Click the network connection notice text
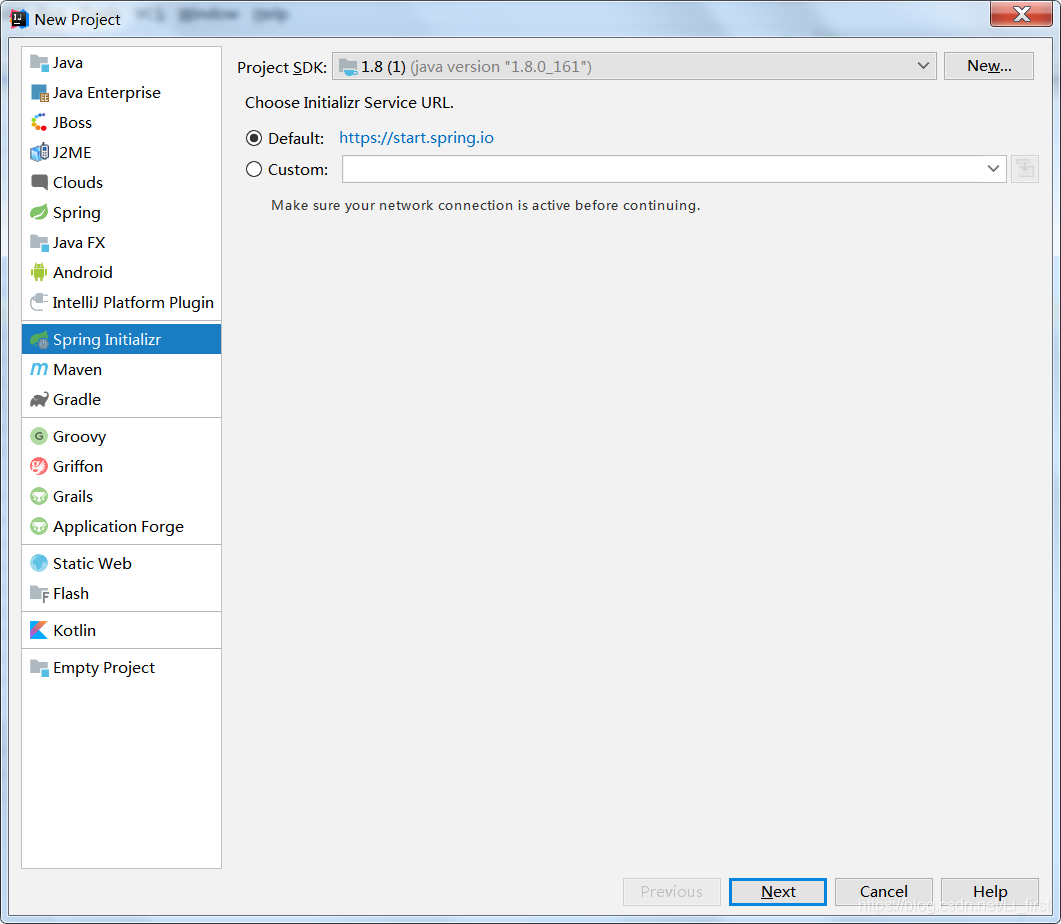The height and width of the screenshot is (924, 1061). click(486, 205)
